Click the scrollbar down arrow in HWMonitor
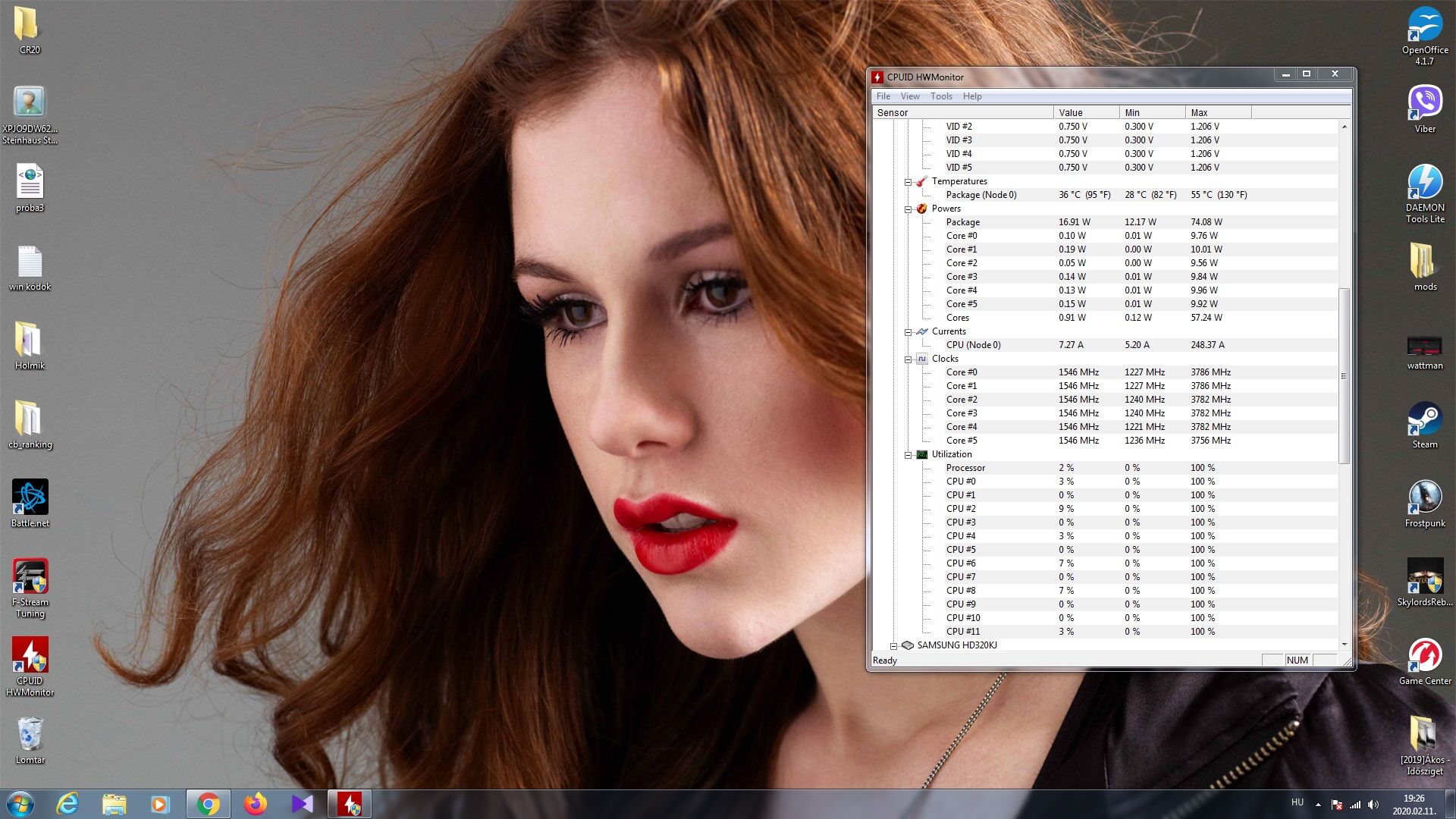 (1344, 644)
